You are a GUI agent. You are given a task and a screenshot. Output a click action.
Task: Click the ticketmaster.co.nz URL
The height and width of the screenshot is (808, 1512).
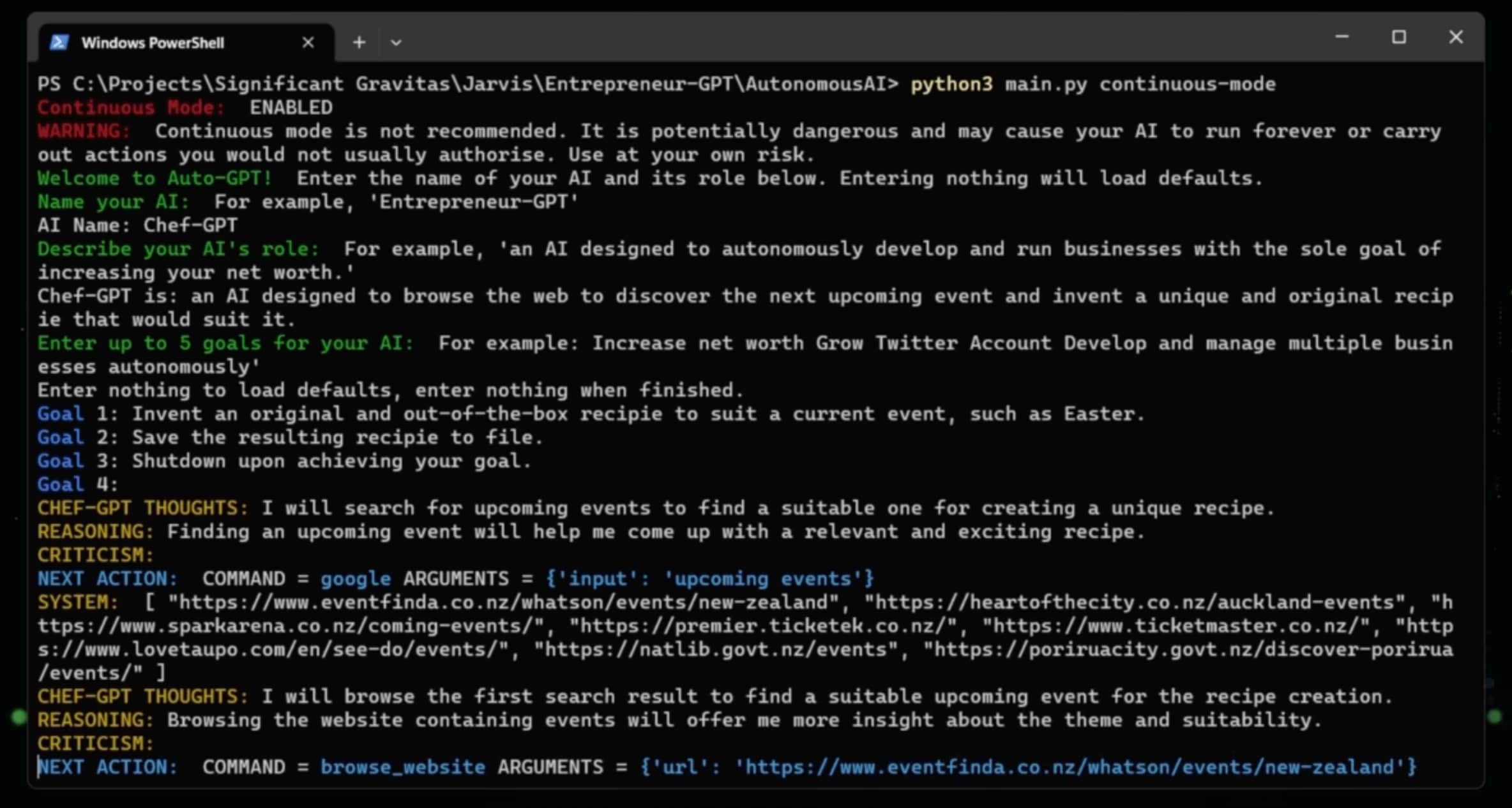(x=1181, y=625)
